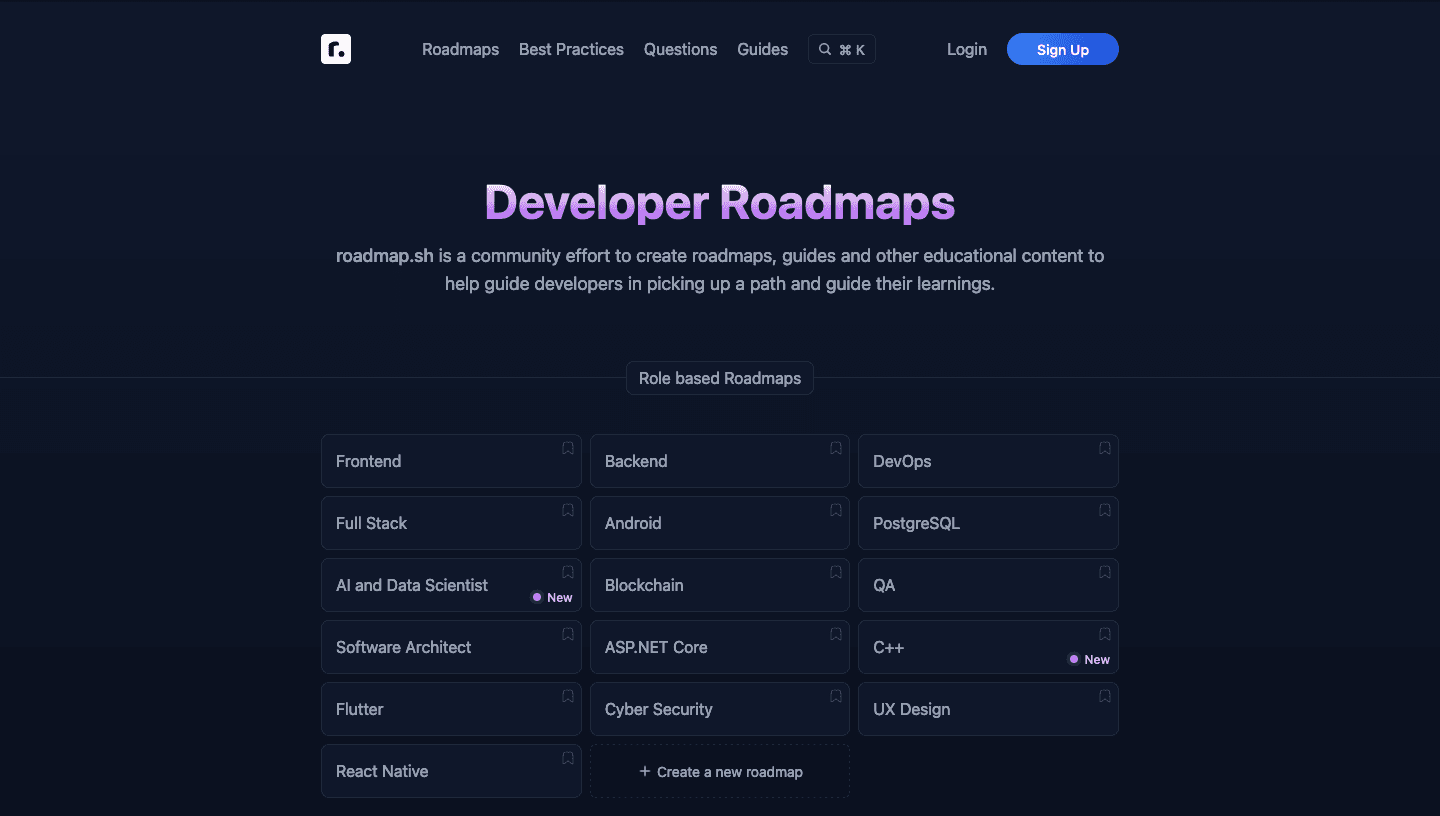Open the Cyber Security roadmap card
Screen dimensions: 1440x816
(720, 709)
